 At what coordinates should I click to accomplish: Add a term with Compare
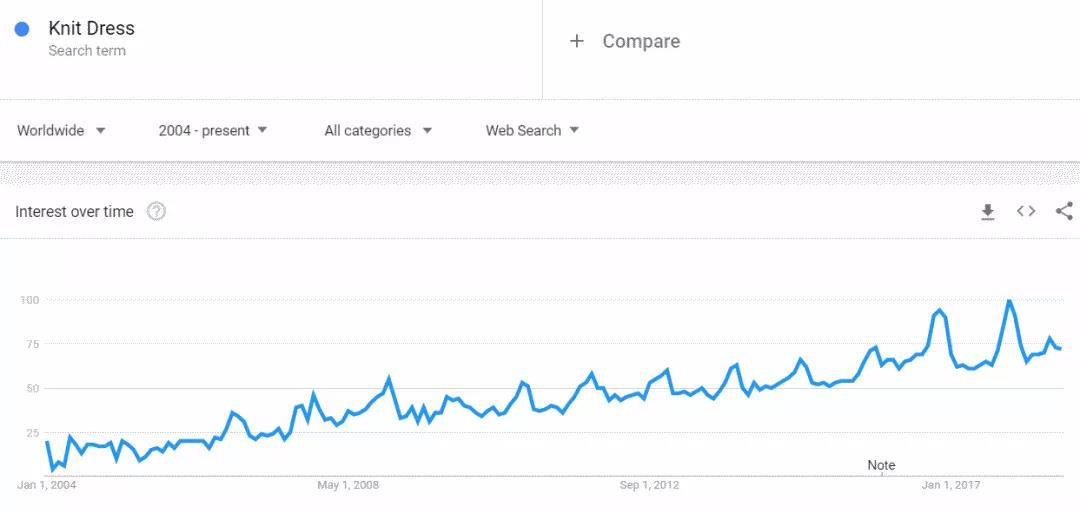coord(625,41)
